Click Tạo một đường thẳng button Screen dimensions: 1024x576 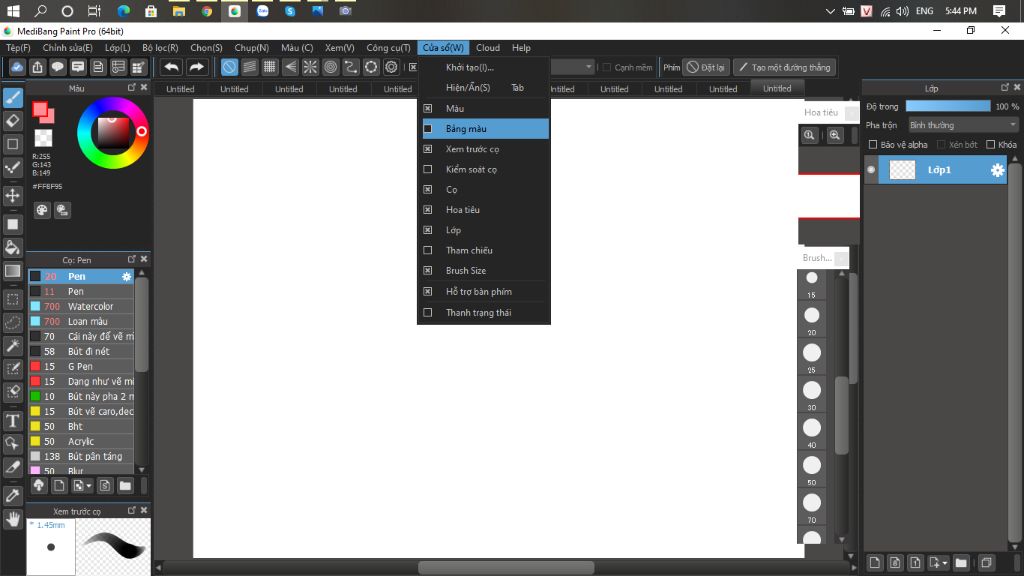[x=784, y=67]
